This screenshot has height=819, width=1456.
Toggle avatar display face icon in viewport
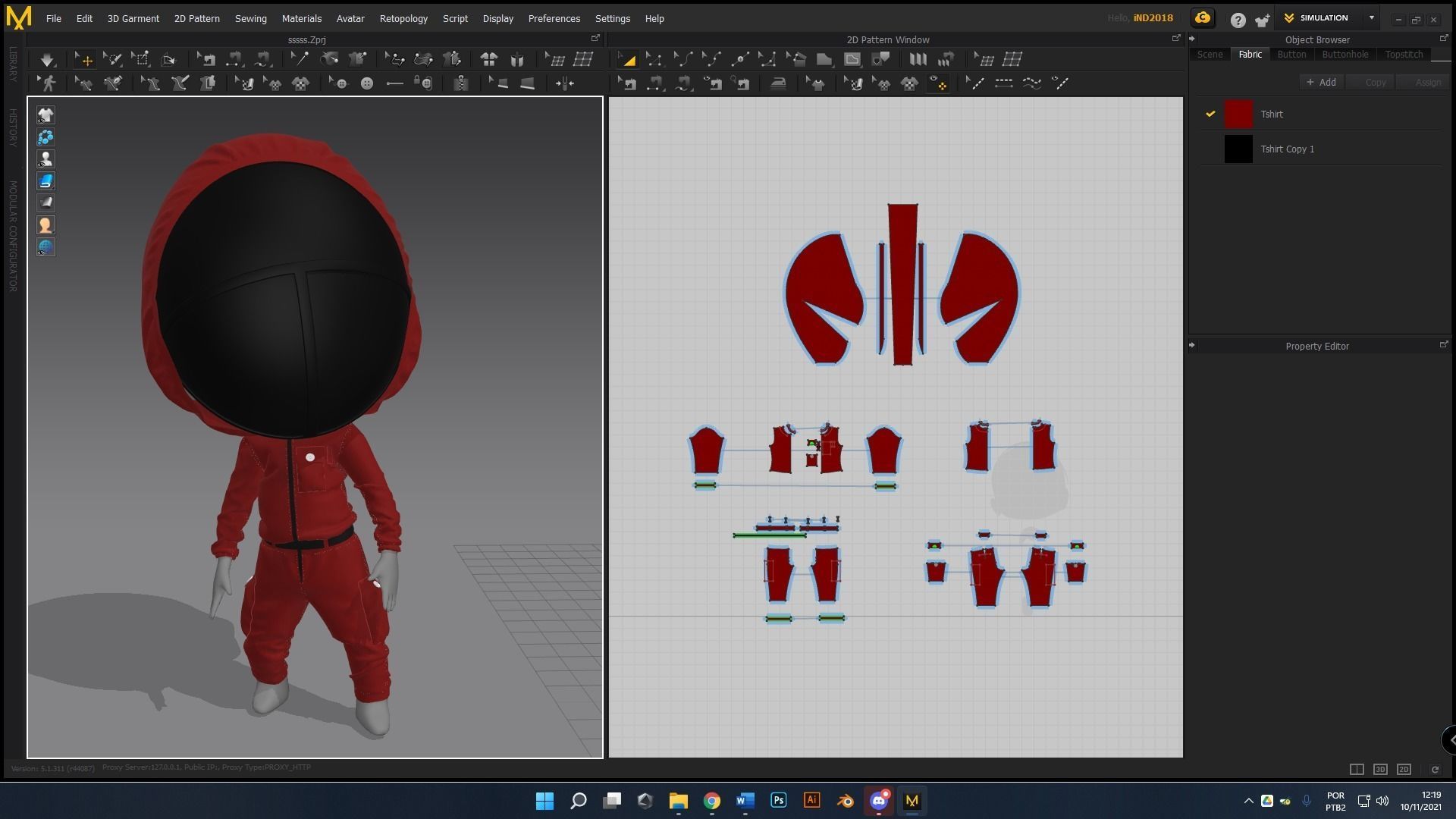(45, 225)
